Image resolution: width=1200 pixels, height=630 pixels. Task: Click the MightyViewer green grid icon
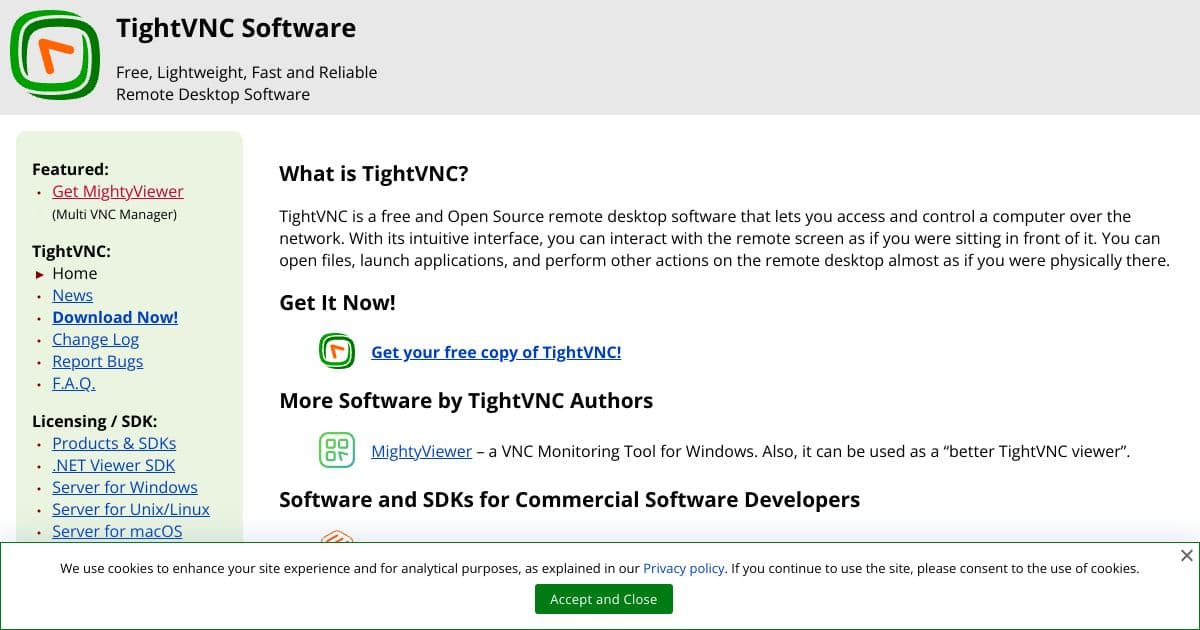[x=337, y=450]
